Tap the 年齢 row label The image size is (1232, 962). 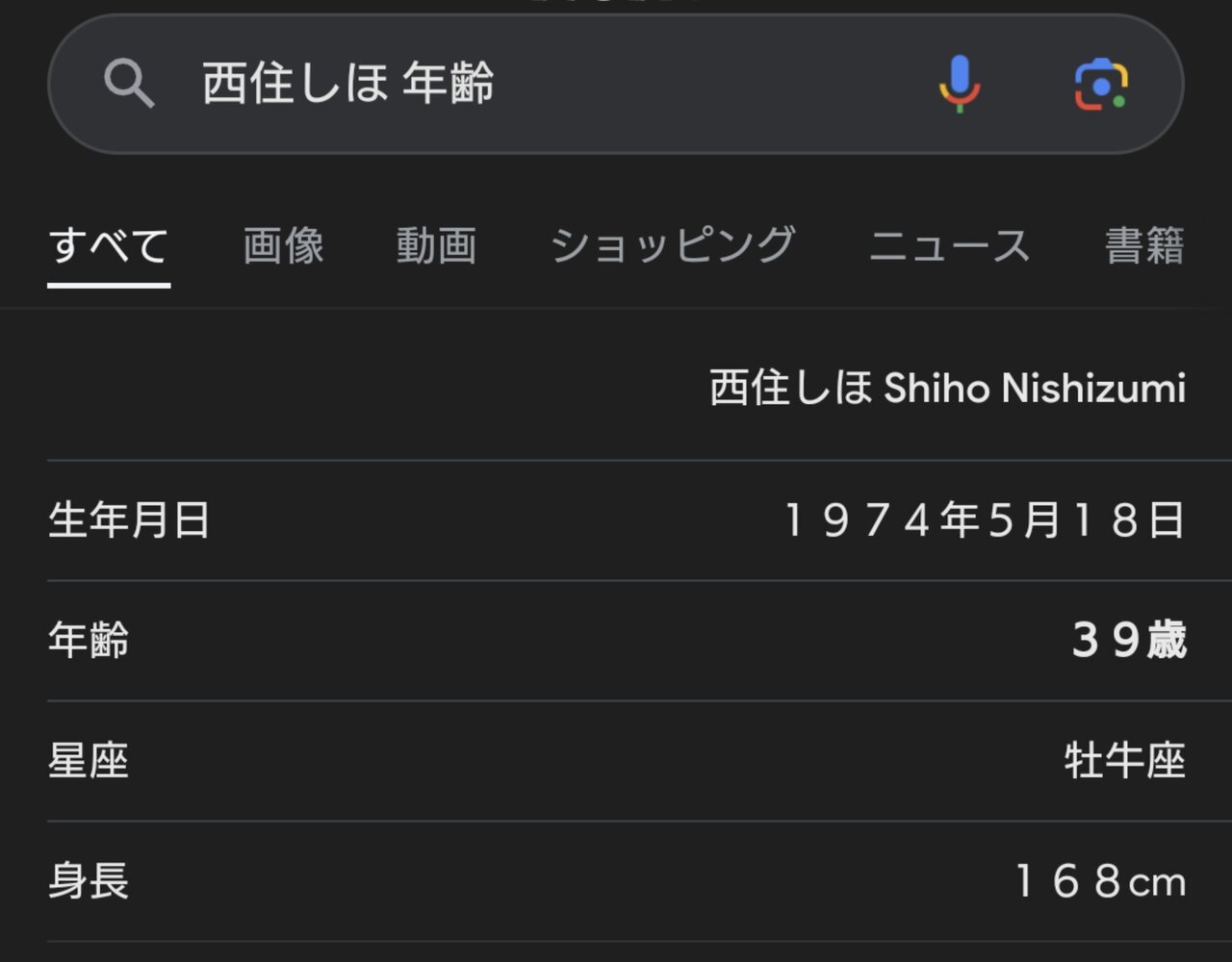(x=89, y=641)
